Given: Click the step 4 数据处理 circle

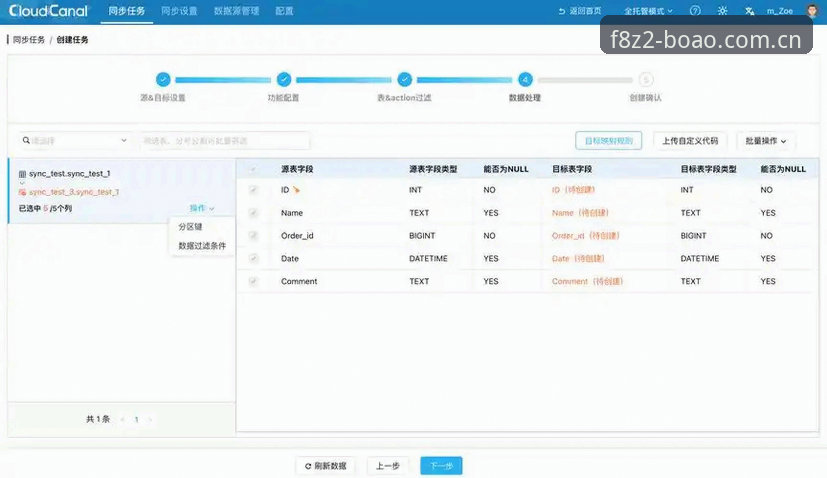Looking at the screenshot, I should (x=525, y=80).
